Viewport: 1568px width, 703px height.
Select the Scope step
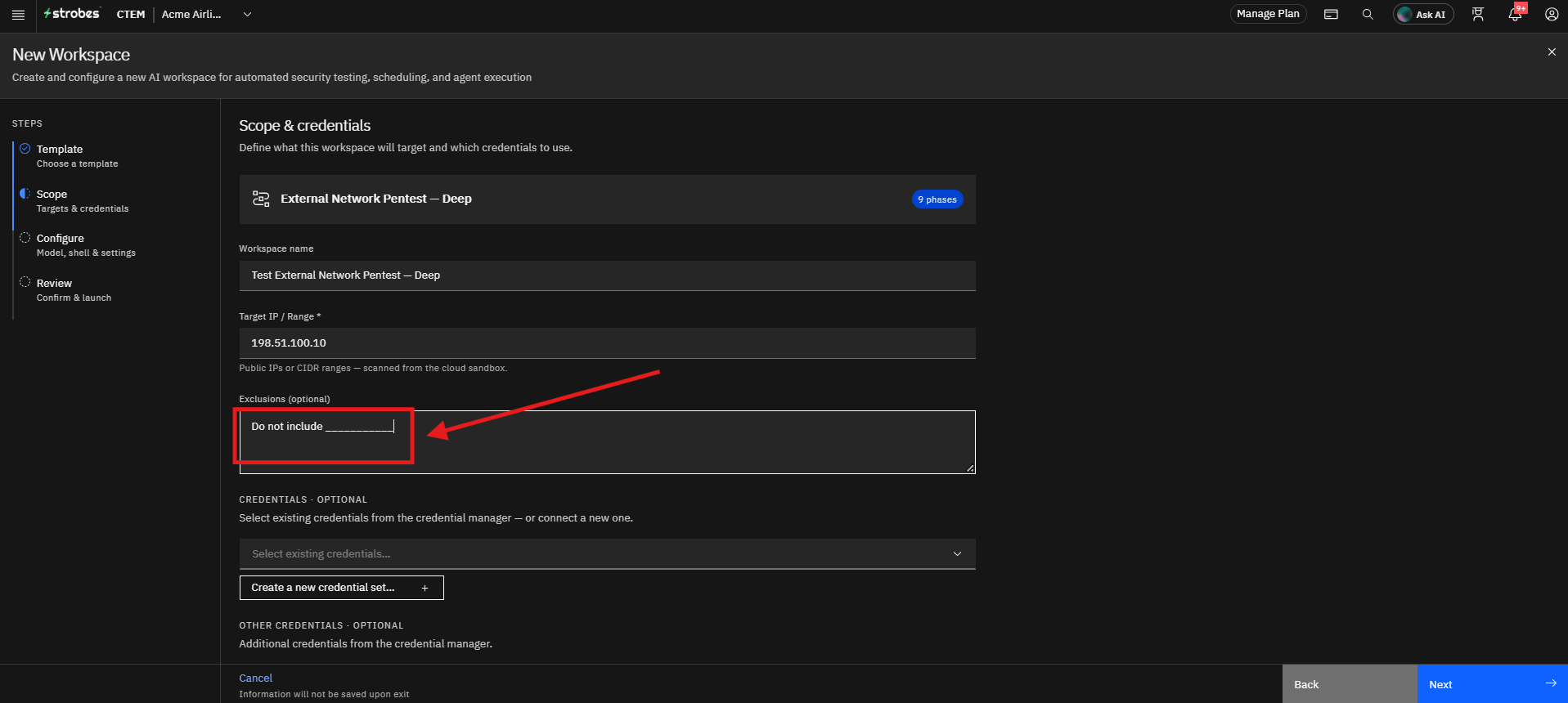pyautogui.click(x=82, y=201)
